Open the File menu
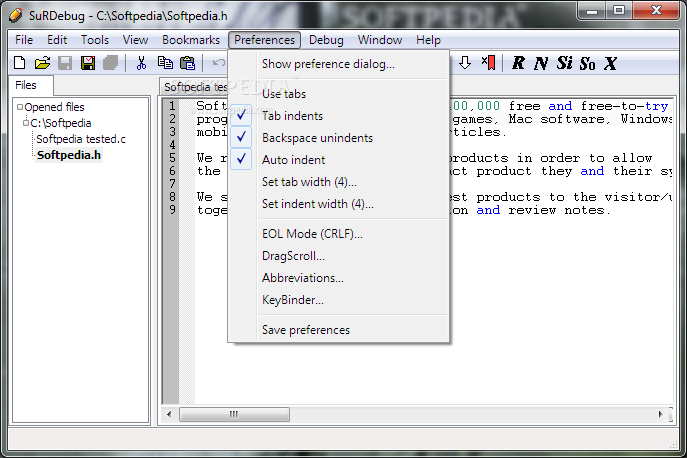687x458 pixels. click(24, 40)
